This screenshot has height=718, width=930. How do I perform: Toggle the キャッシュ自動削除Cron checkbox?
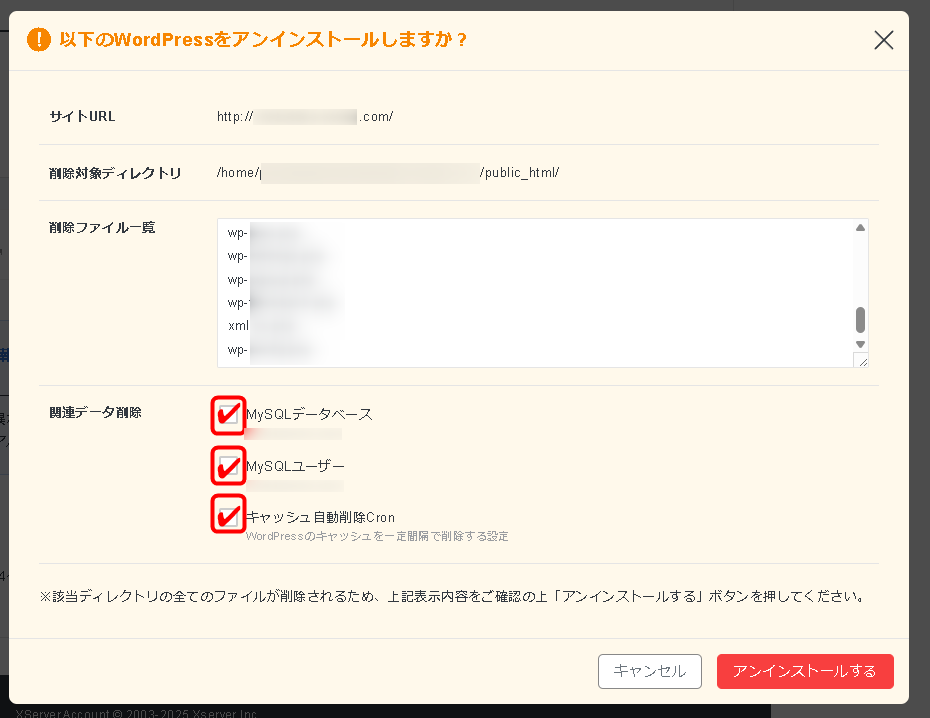pyautogui.click(x=228, y=515)
